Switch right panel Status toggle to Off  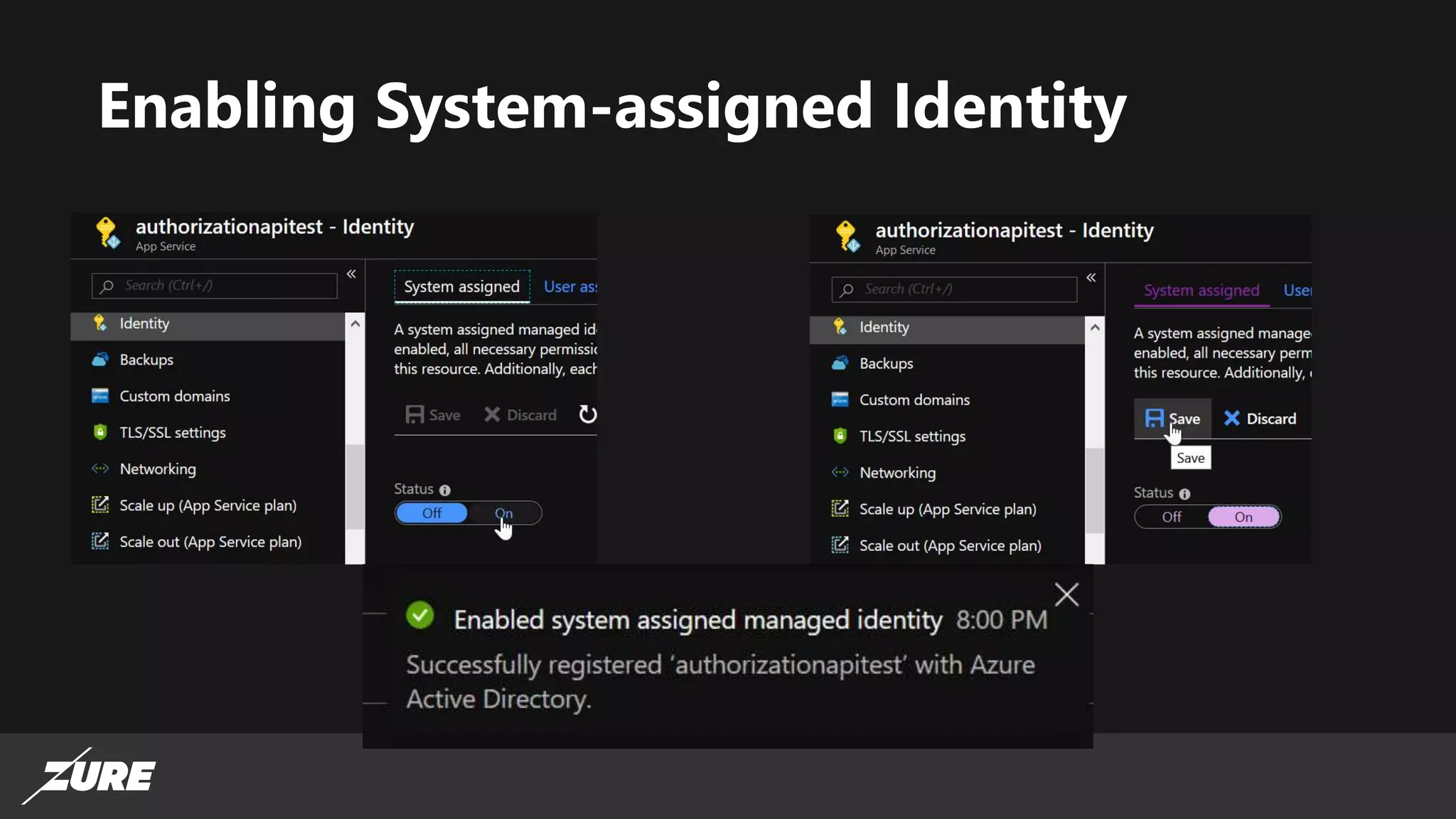tap(1172, 517)
